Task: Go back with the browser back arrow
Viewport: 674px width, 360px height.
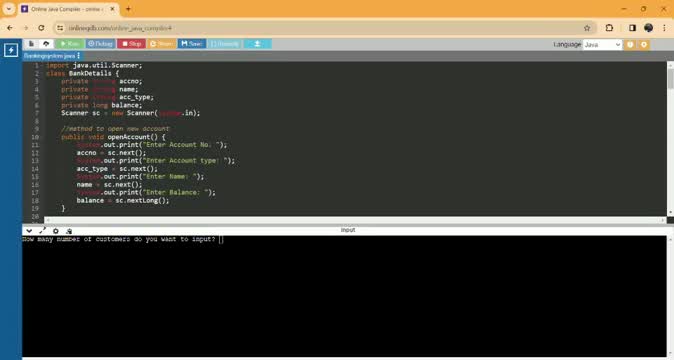Action: click(x=10, y=28)
